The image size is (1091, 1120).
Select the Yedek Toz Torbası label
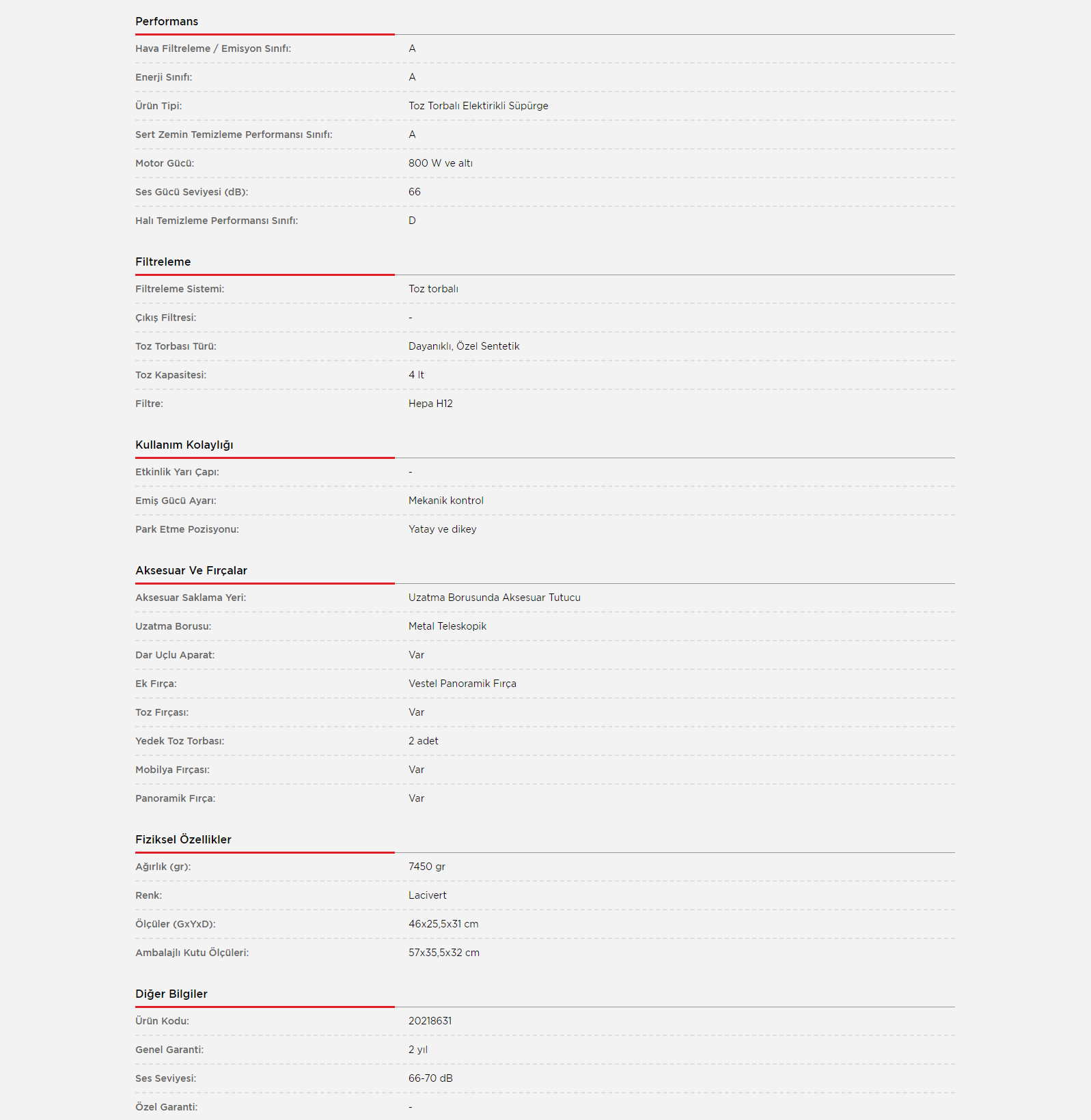tap(179, 741)
